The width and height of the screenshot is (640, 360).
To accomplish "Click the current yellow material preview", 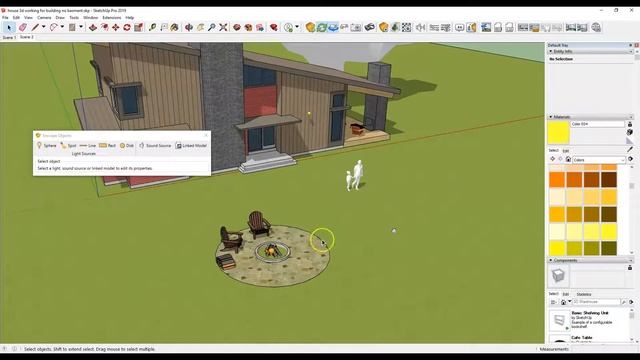I will click(558, 132).
